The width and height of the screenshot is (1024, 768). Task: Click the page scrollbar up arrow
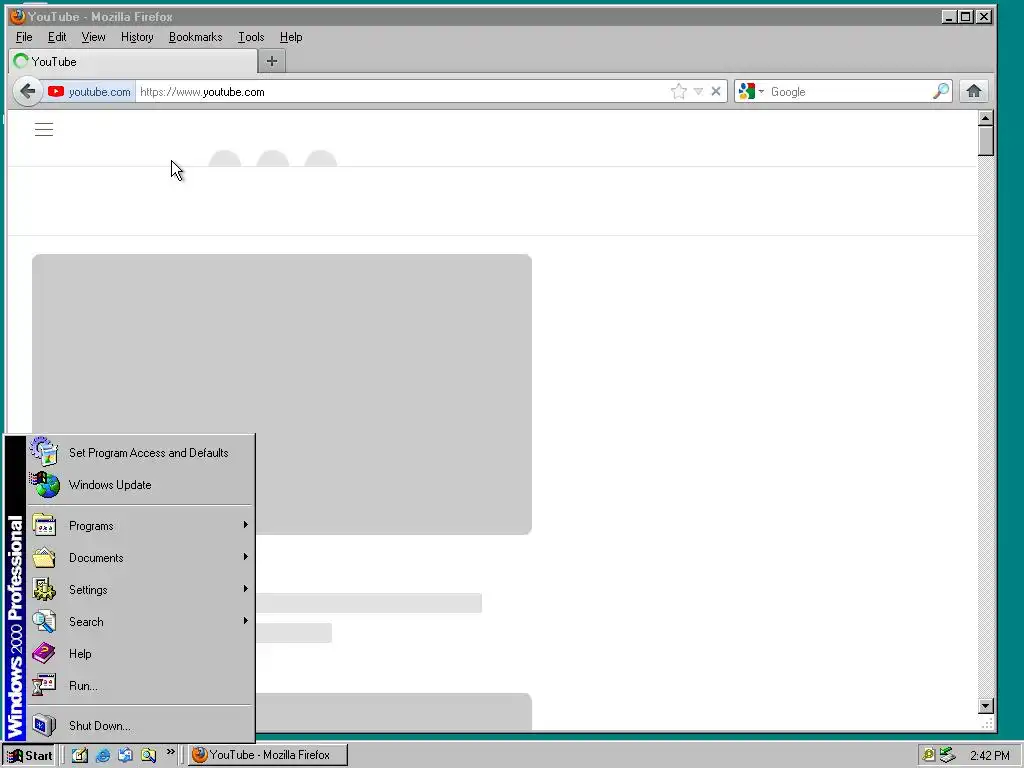click(985, 118)
